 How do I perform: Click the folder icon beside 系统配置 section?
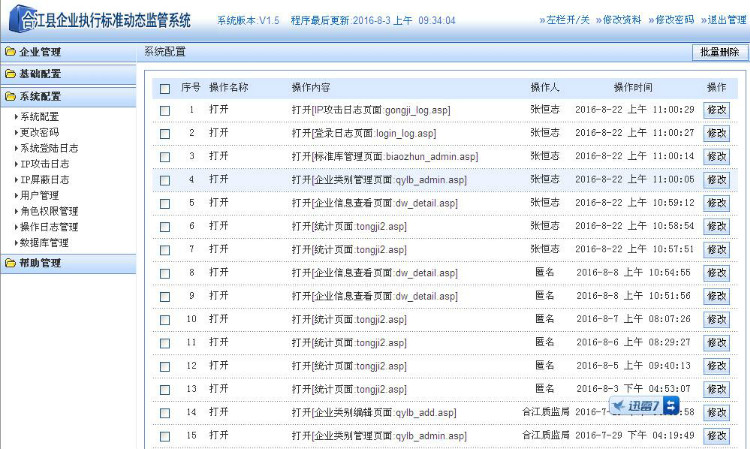point(10,96)
